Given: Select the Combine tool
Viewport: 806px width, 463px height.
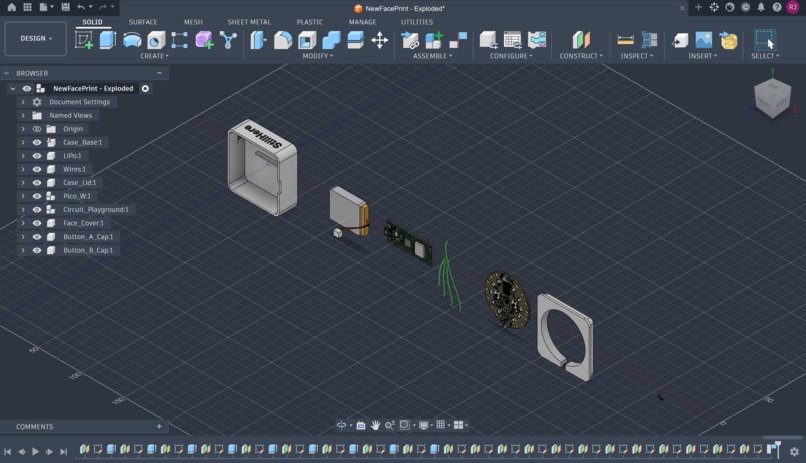Looking at the screenshot, I should coord(331,40).
